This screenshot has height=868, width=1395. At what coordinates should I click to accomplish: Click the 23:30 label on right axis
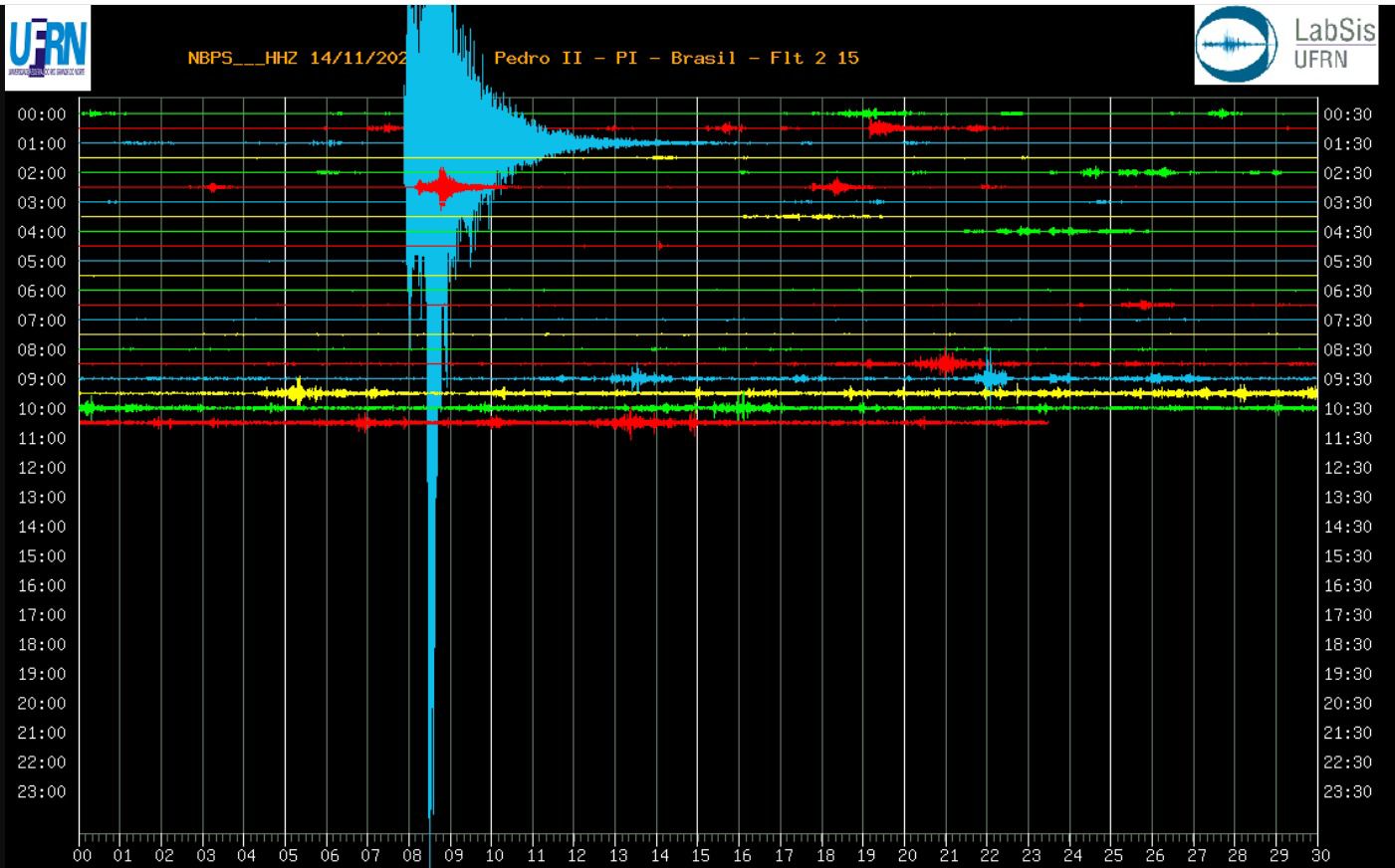point(1347,791)
